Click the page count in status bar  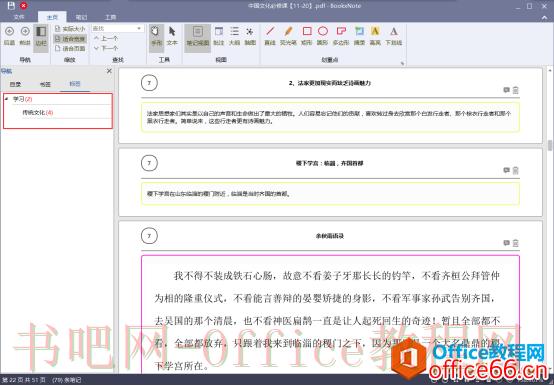click(24, 380)
